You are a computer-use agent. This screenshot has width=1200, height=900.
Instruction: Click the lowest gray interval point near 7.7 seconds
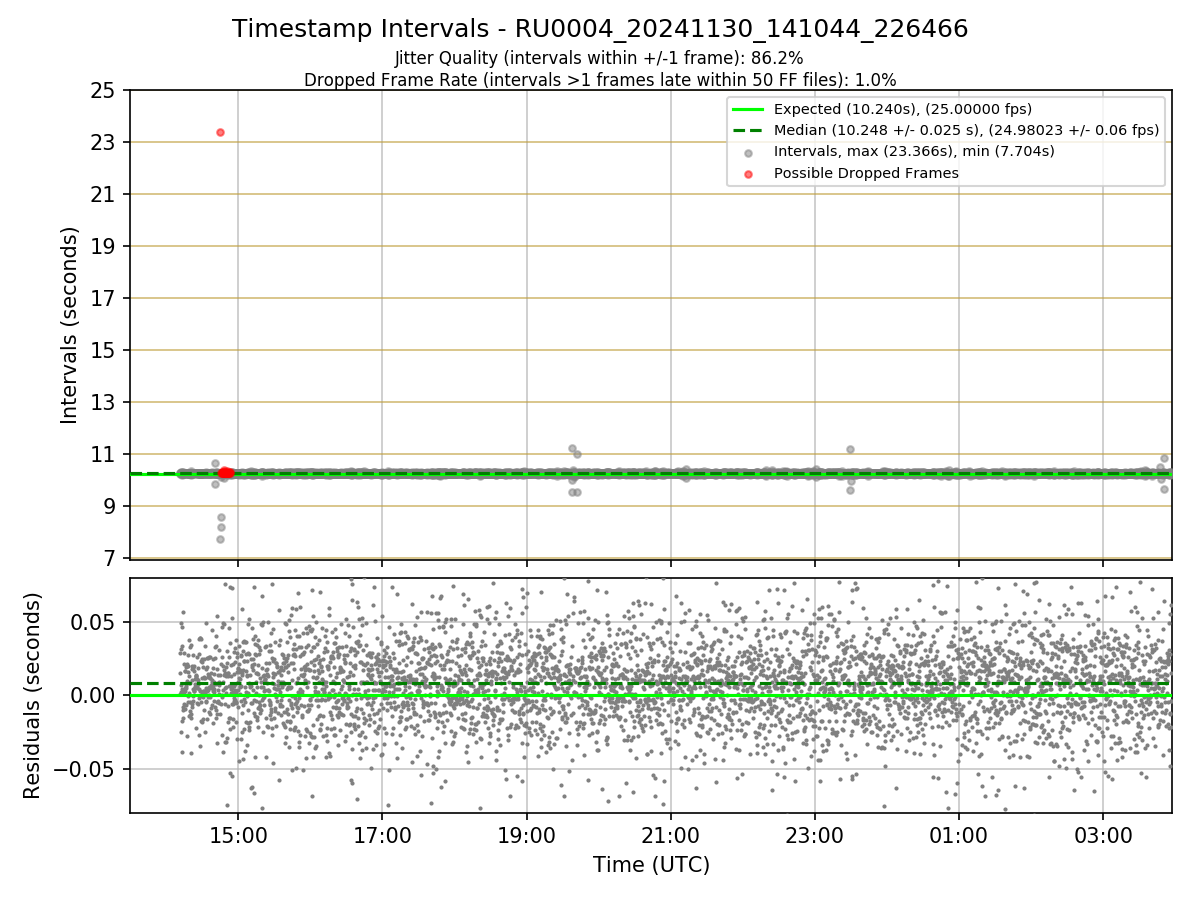click(220, 539)
